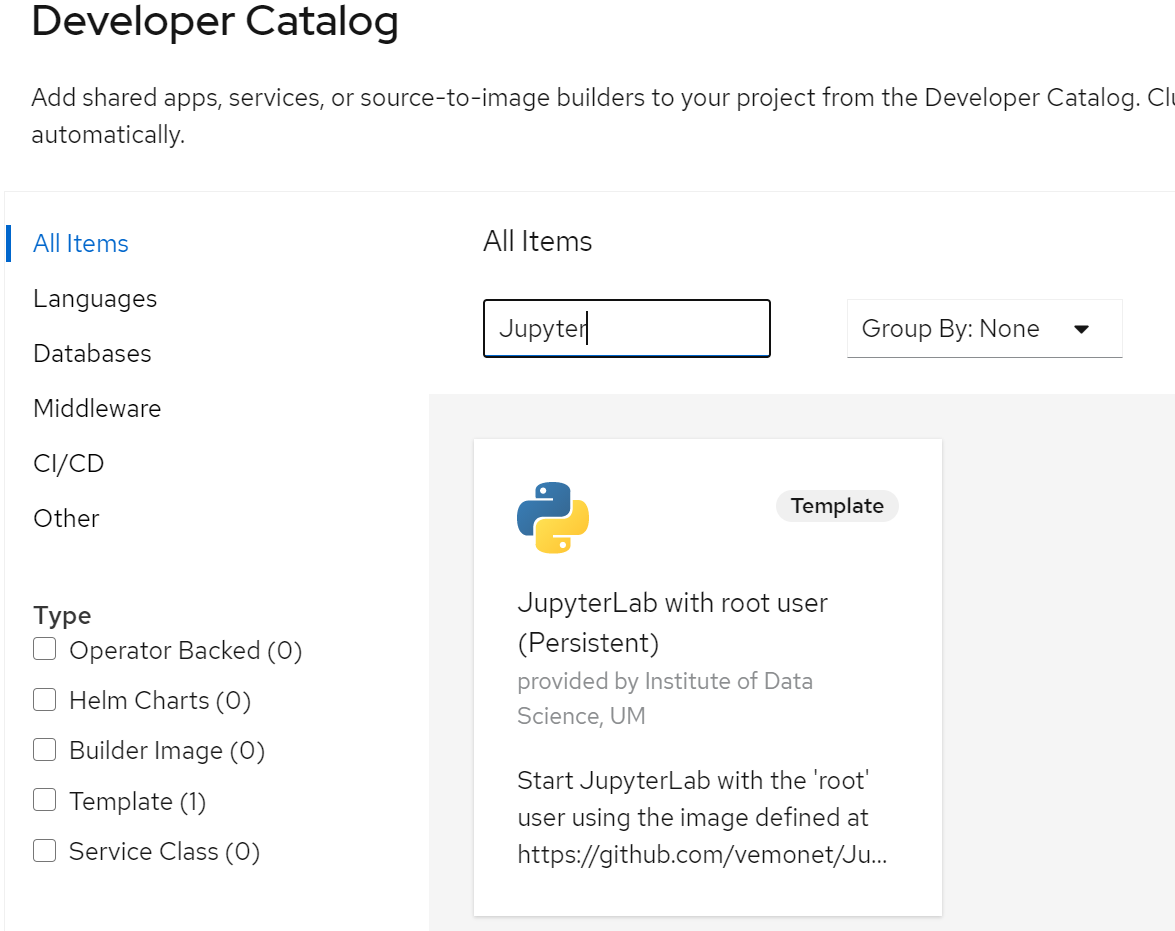
Task: Select Other category
Action: 66,519
